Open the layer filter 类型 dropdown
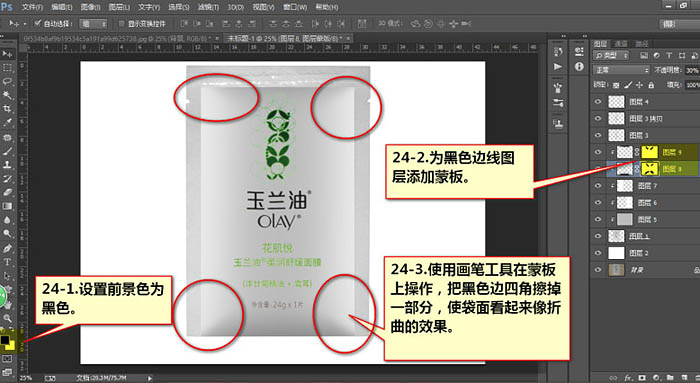 (611, 55)
